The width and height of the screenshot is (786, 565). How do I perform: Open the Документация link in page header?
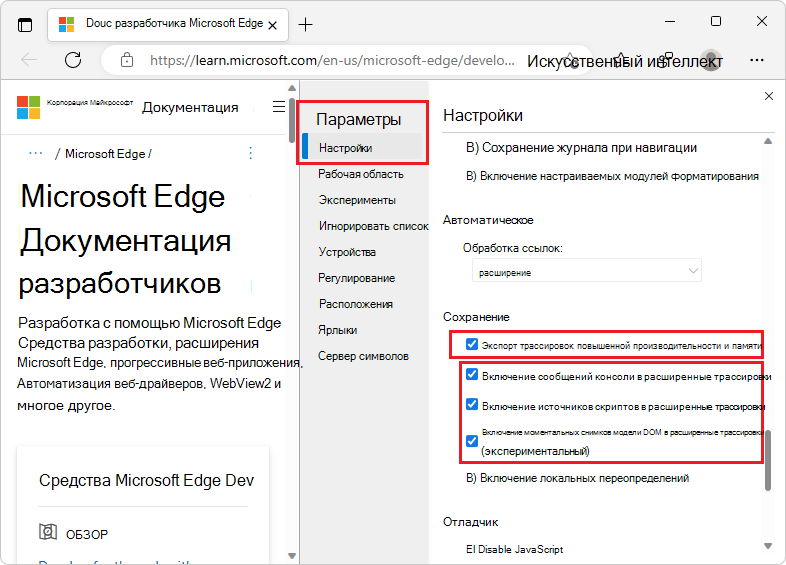tap(190, 107)
